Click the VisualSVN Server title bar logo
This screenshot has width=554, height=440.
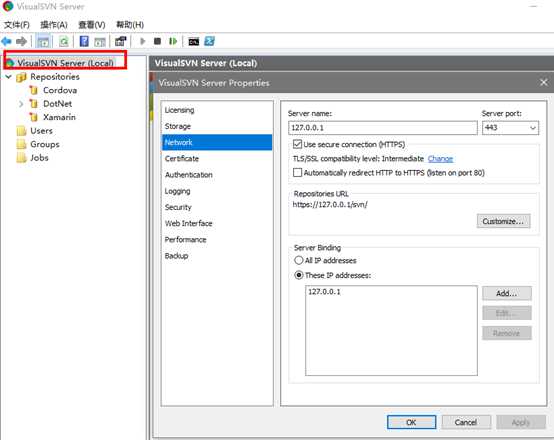tap(8, 6)
